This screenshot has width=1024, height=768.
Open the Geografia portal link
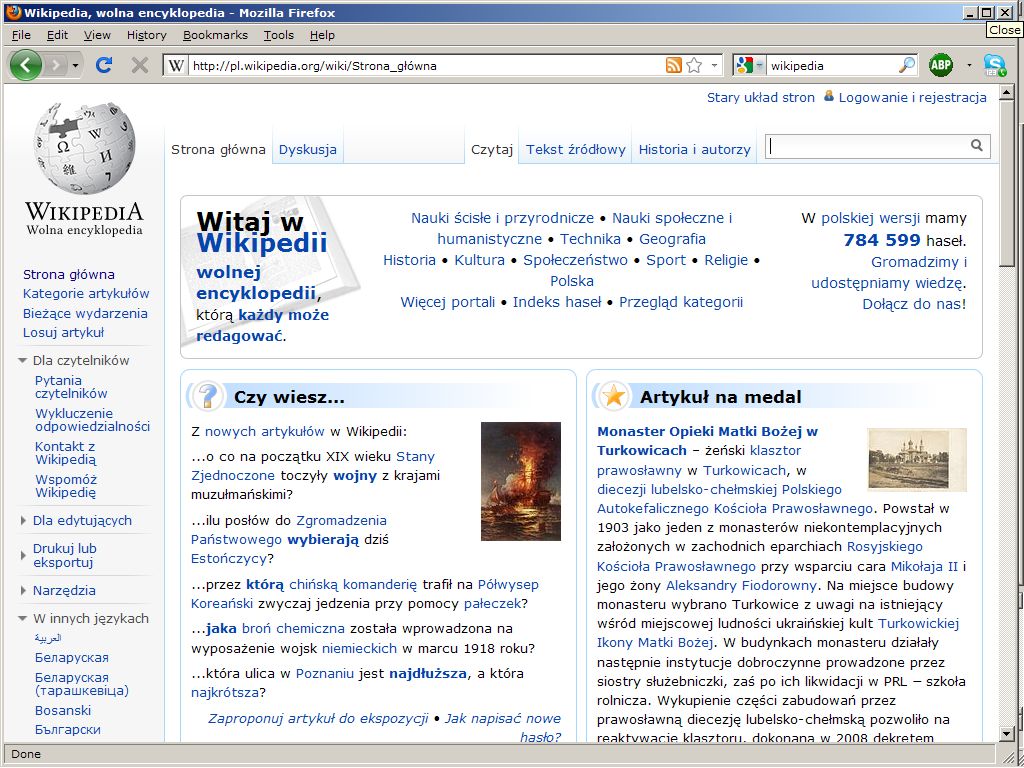pyautogui.click(x=672, y=239)
